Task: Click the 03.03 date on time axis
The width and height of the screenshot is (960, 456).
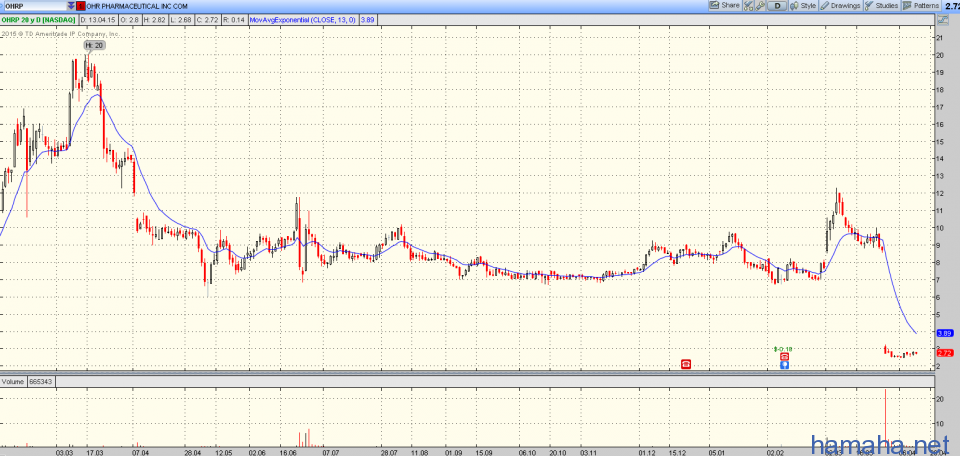Action: tap(64, 452)
